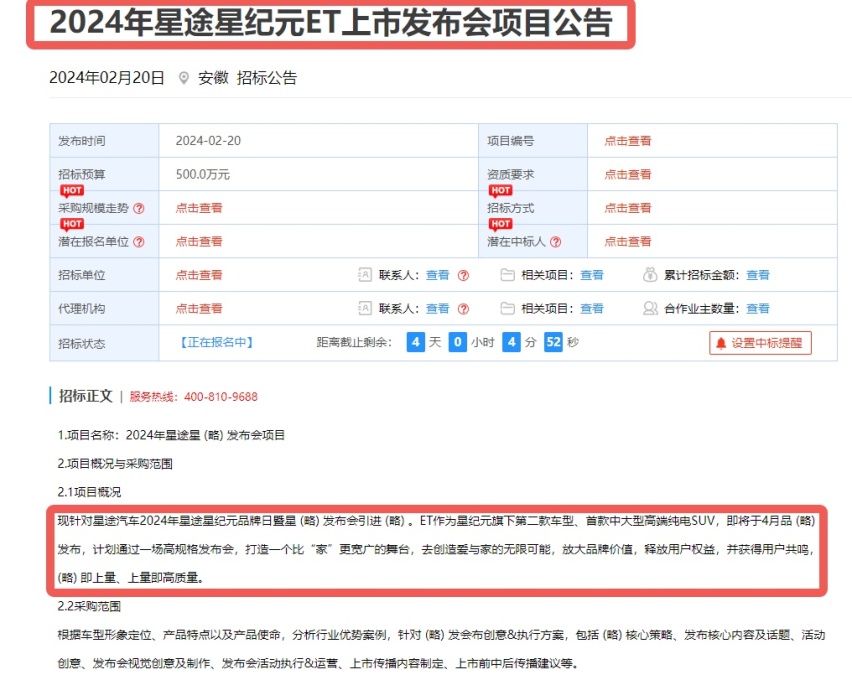Click 设置中标提醒 button
852x680 pixels.
[x=760, y=343]
